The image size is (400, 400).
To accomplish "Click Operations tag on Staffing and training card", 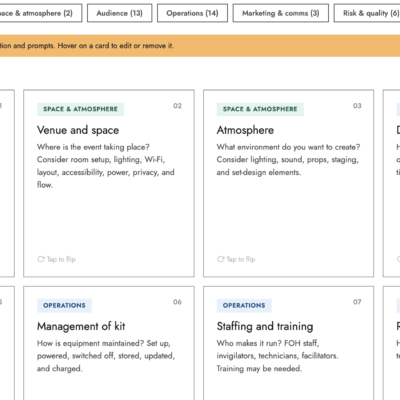I will point(244,305).
